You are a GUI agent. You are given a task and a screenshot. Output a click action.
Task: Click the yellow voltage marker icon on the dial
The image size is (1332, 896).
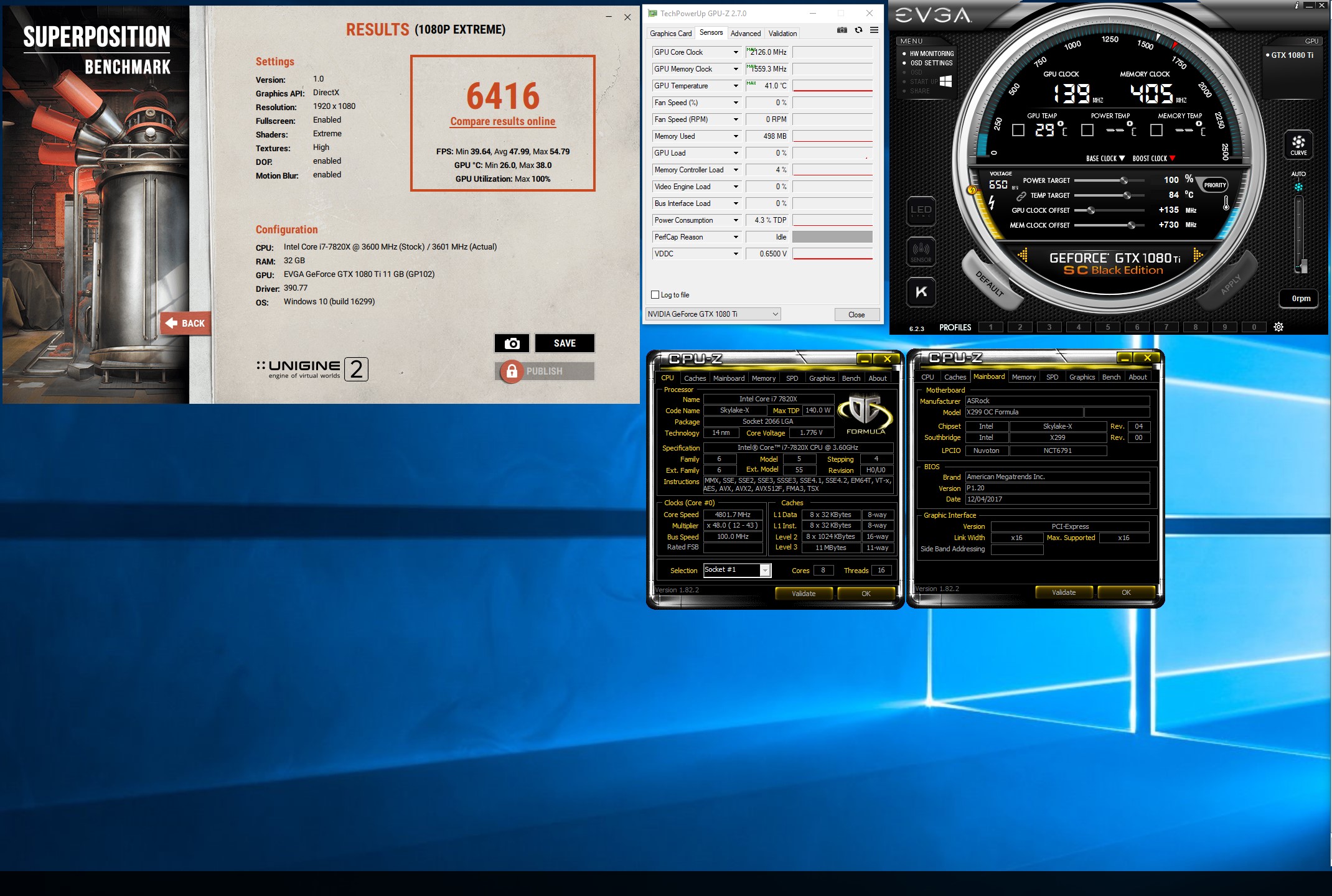[x=972, y=190]
